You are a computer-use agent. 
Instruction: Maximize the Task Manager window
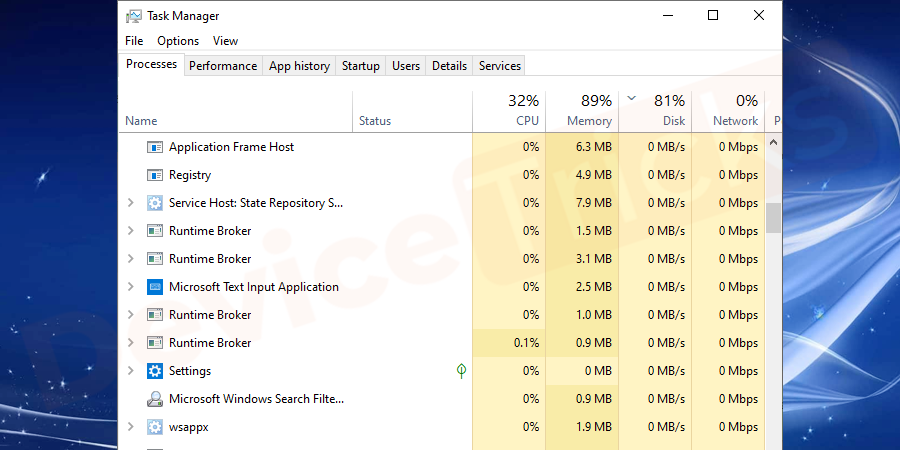click(713, 15)
